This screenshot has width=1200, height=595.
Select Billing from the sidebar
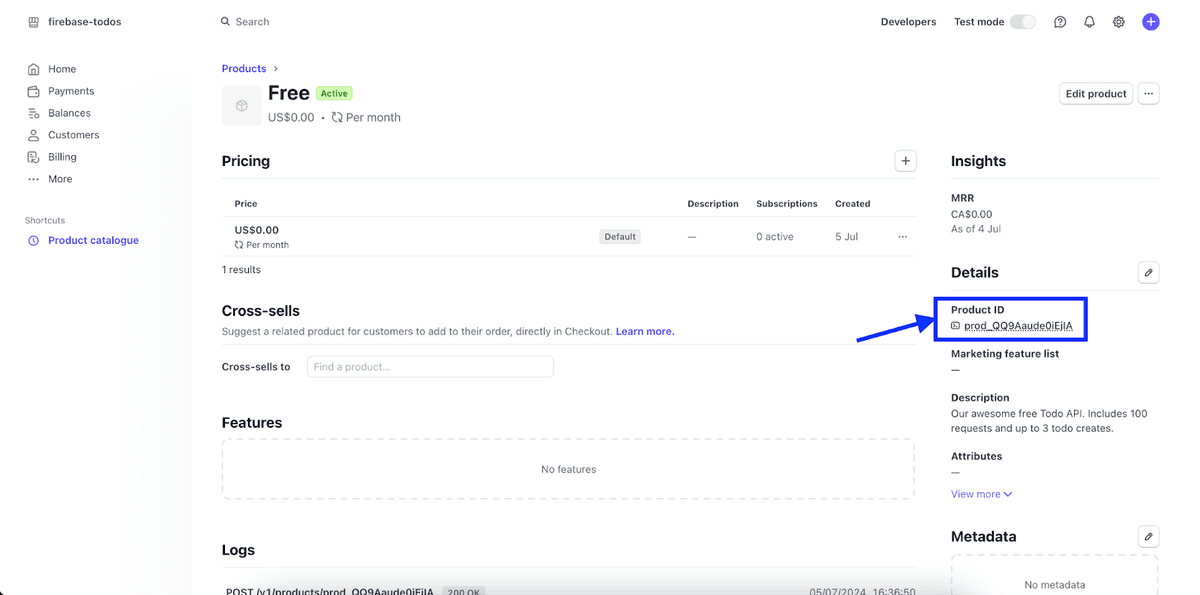pyautogui.click(x=63, y=156)
